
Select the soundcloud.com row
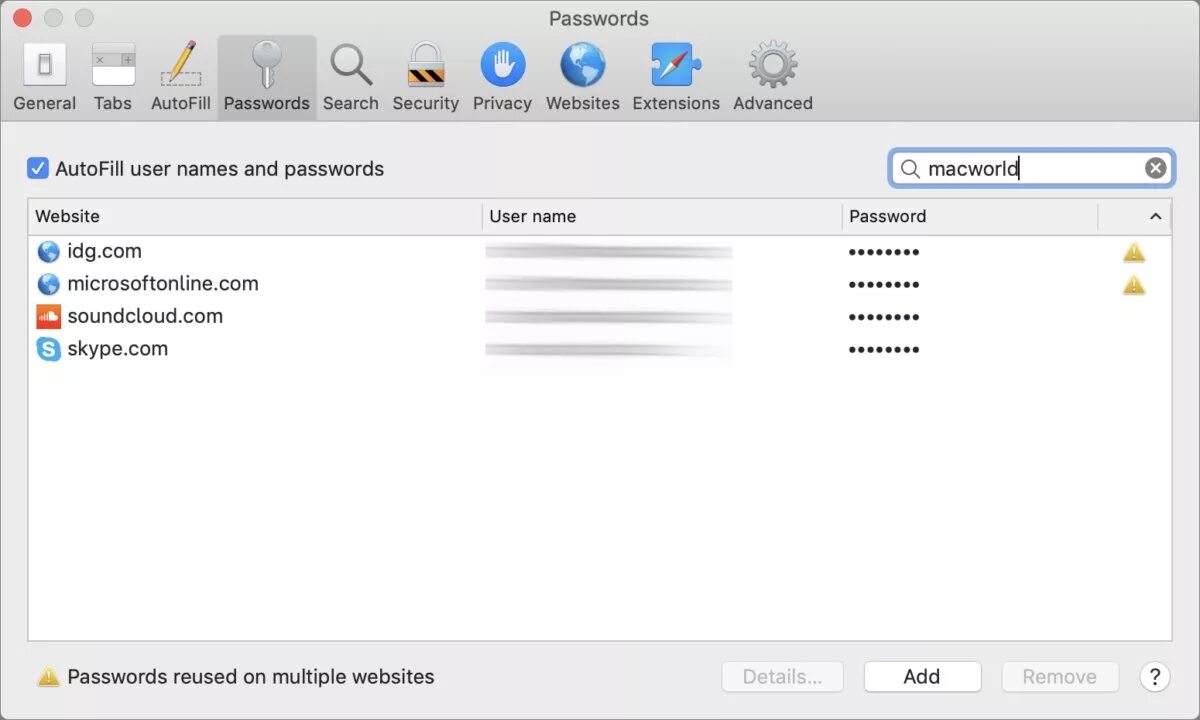point(600,317)
